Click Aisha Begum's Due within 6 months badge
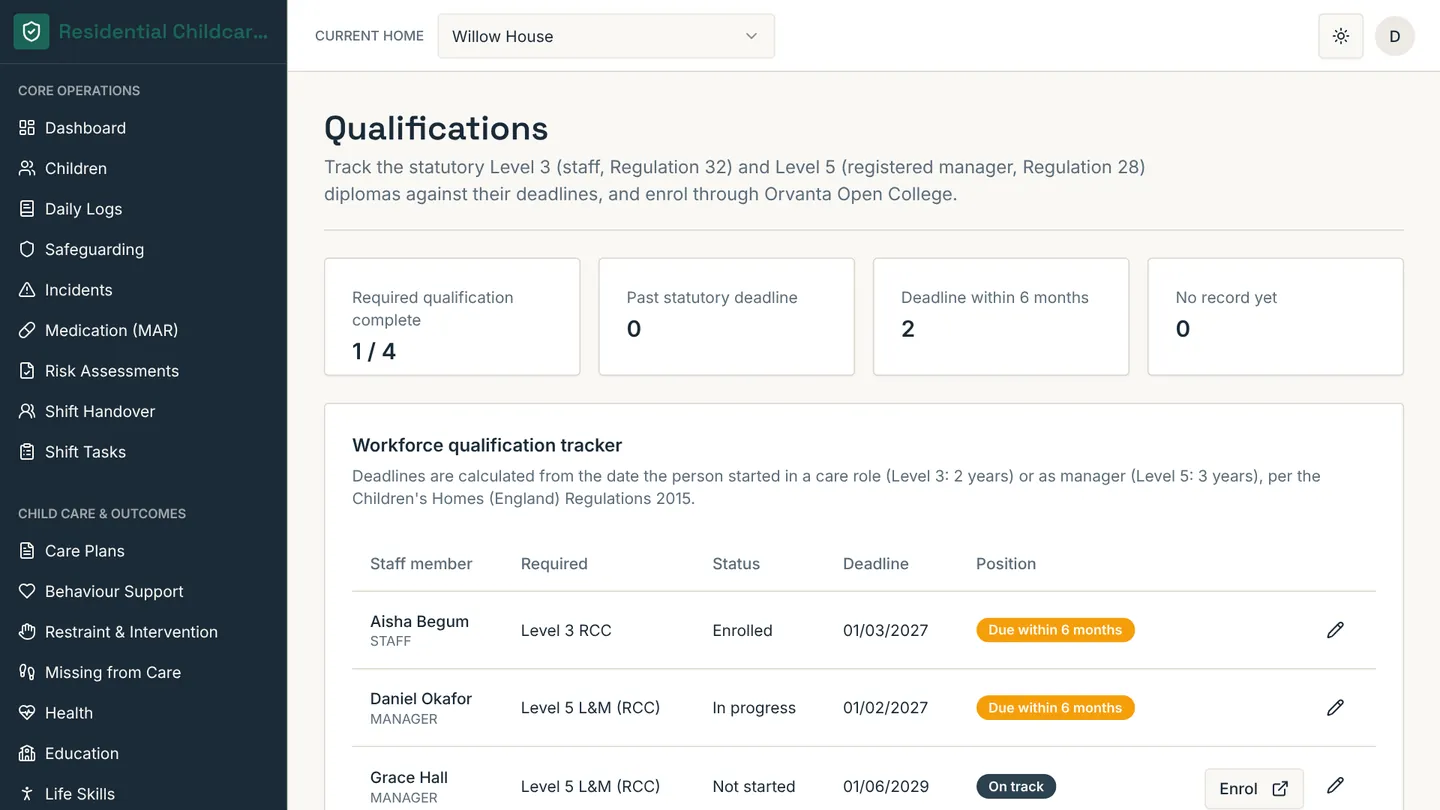1440x810 pixels. coord(1055,630)
